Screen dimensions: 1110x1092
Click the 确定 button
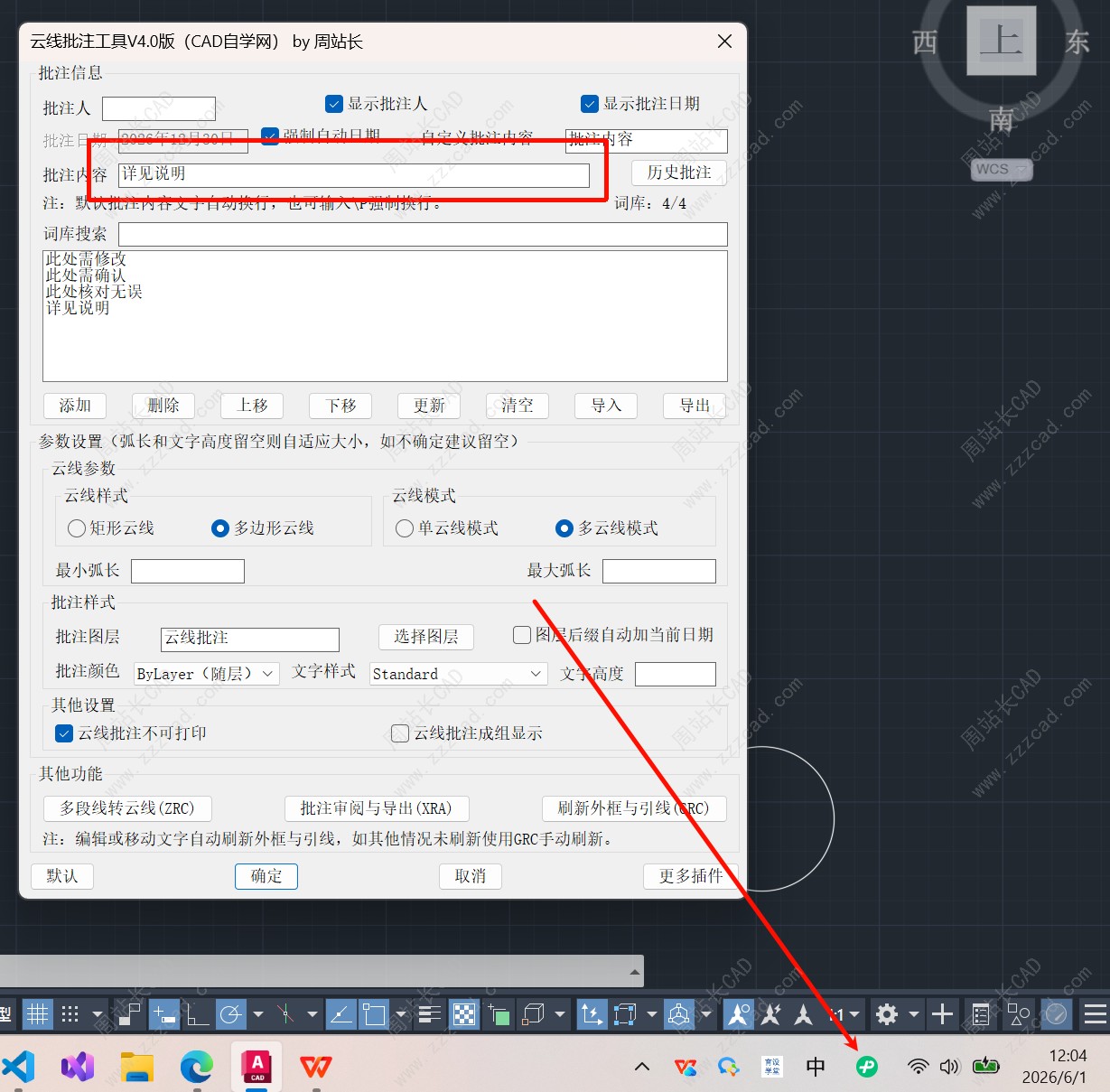tap(266, 876)
